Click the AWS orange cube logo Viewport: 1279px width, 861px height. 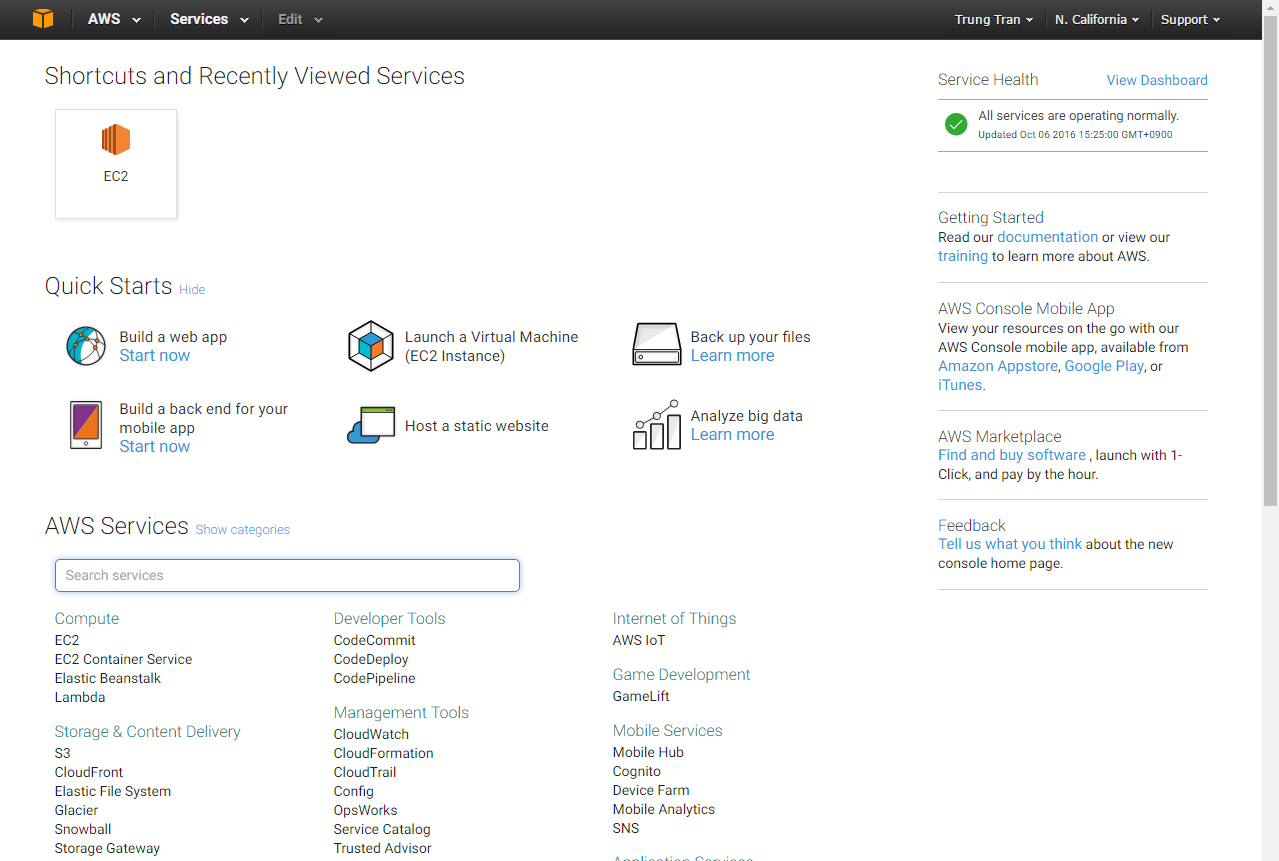[43, 19]
